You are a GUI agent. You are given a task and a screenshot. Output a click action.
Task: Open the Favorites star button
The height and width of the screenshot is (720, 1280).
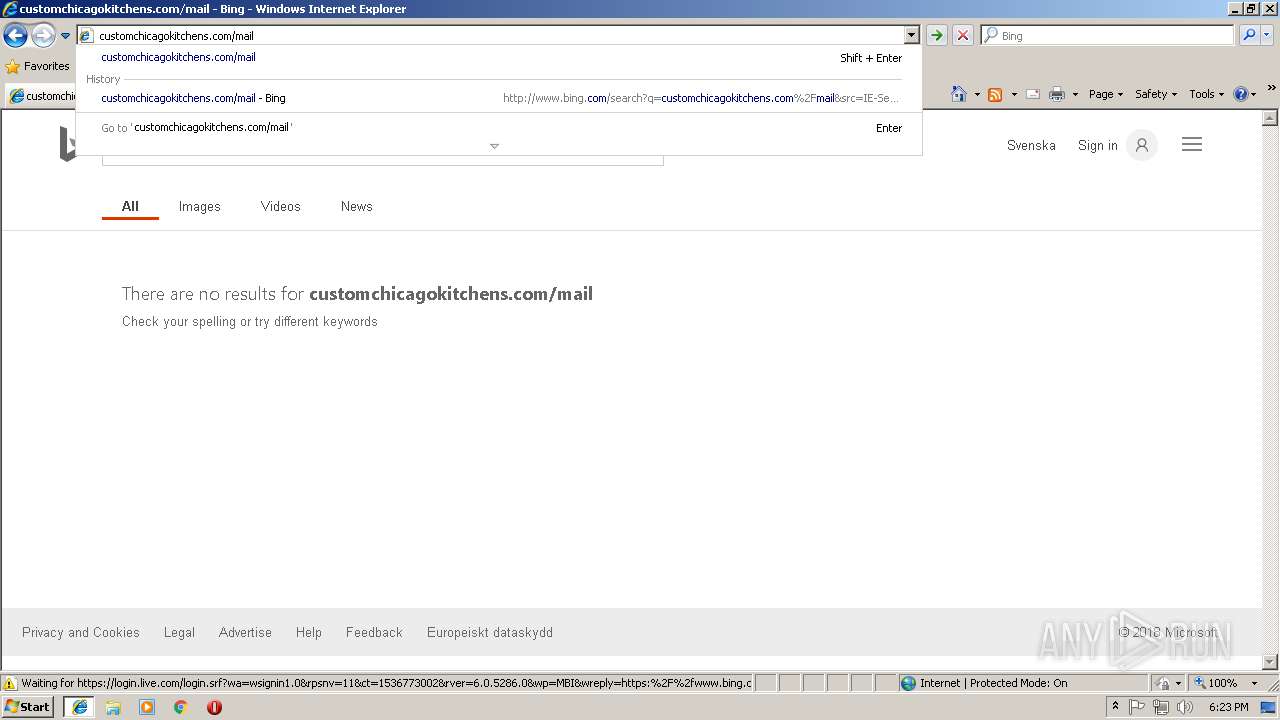38,66
